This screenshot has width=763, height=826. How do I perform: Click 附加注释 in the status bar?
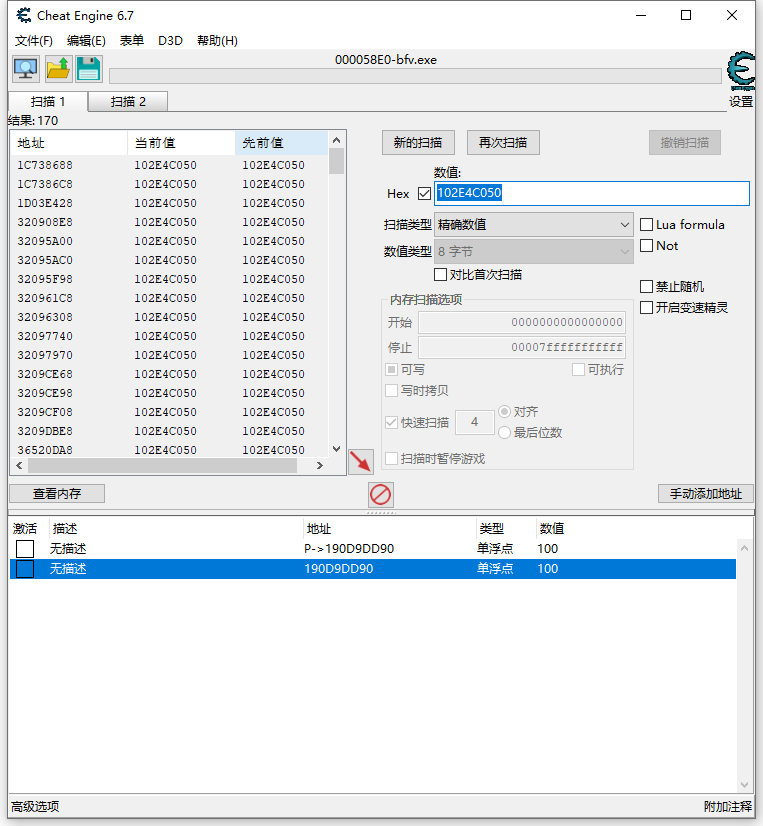[728, 807]
